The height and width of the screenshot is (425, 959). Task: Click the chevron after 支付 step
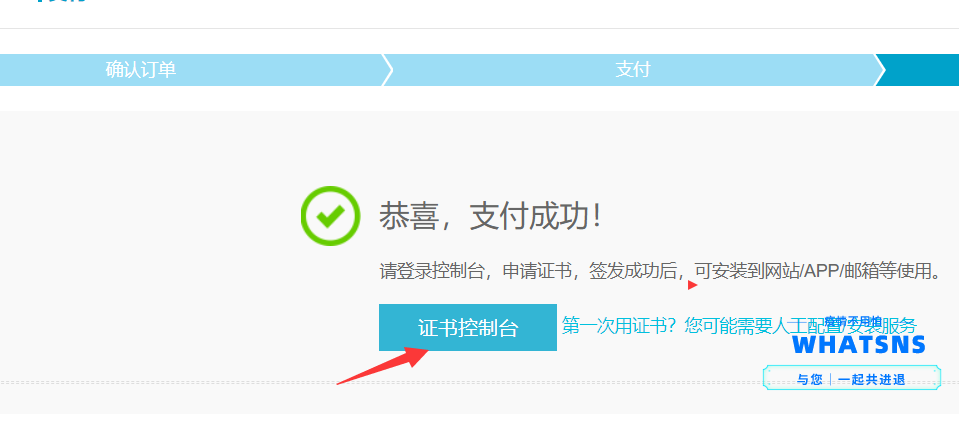point(879,70)
